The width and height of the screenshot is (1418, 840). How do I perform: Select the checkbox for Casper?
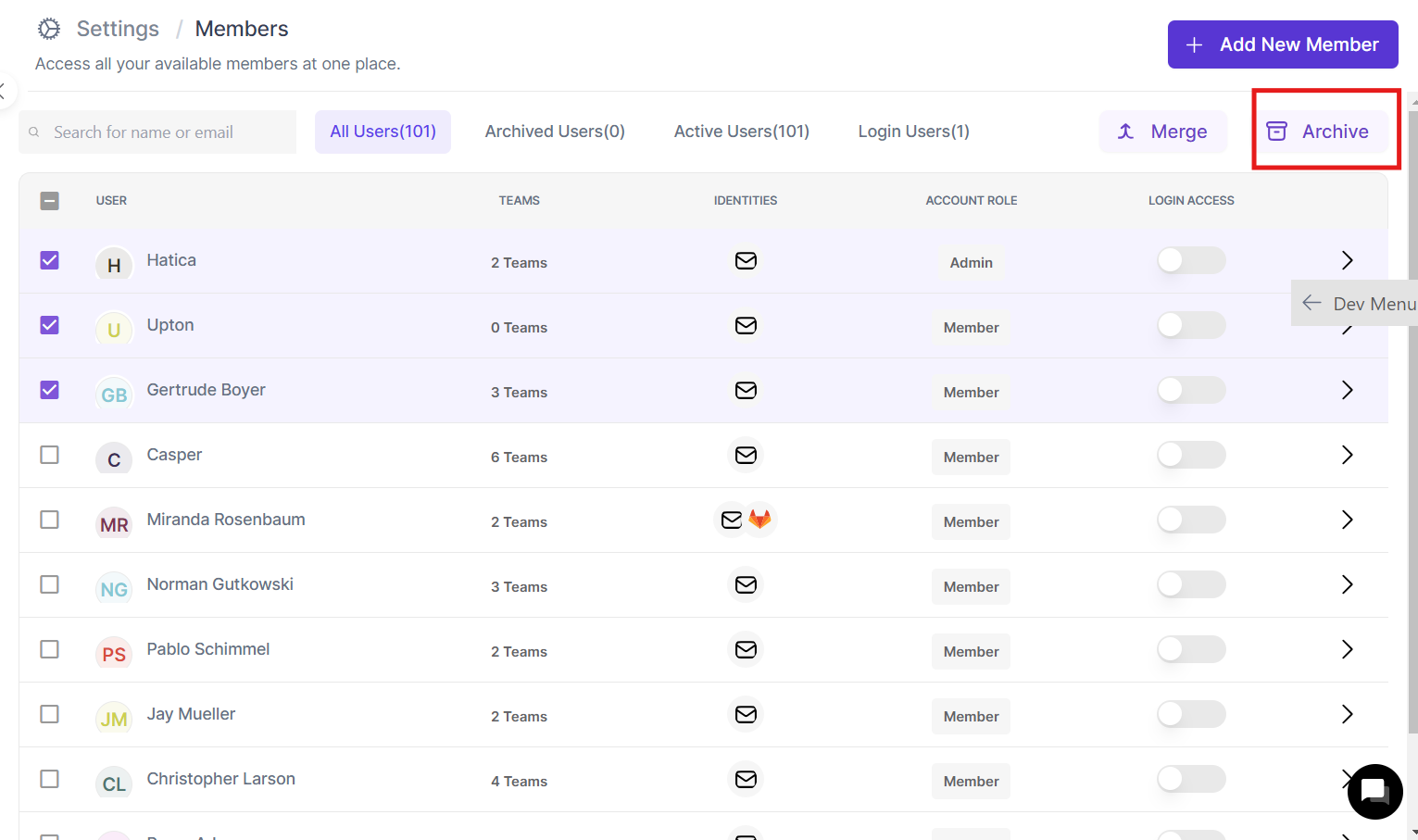coord(50,455)
